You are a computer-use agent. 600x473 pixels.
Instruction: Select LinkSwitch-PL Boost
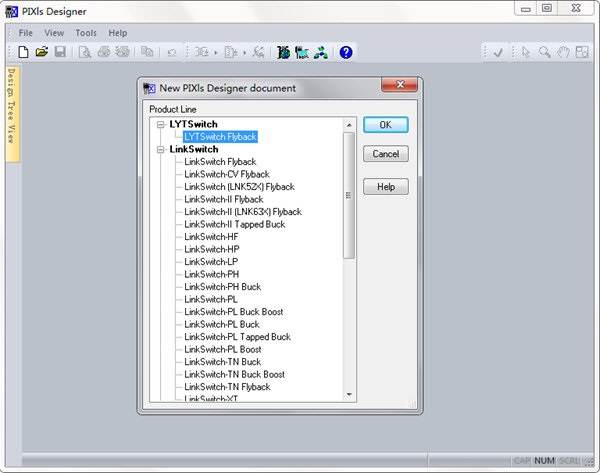pyautogui.click(x=223, y=349)
